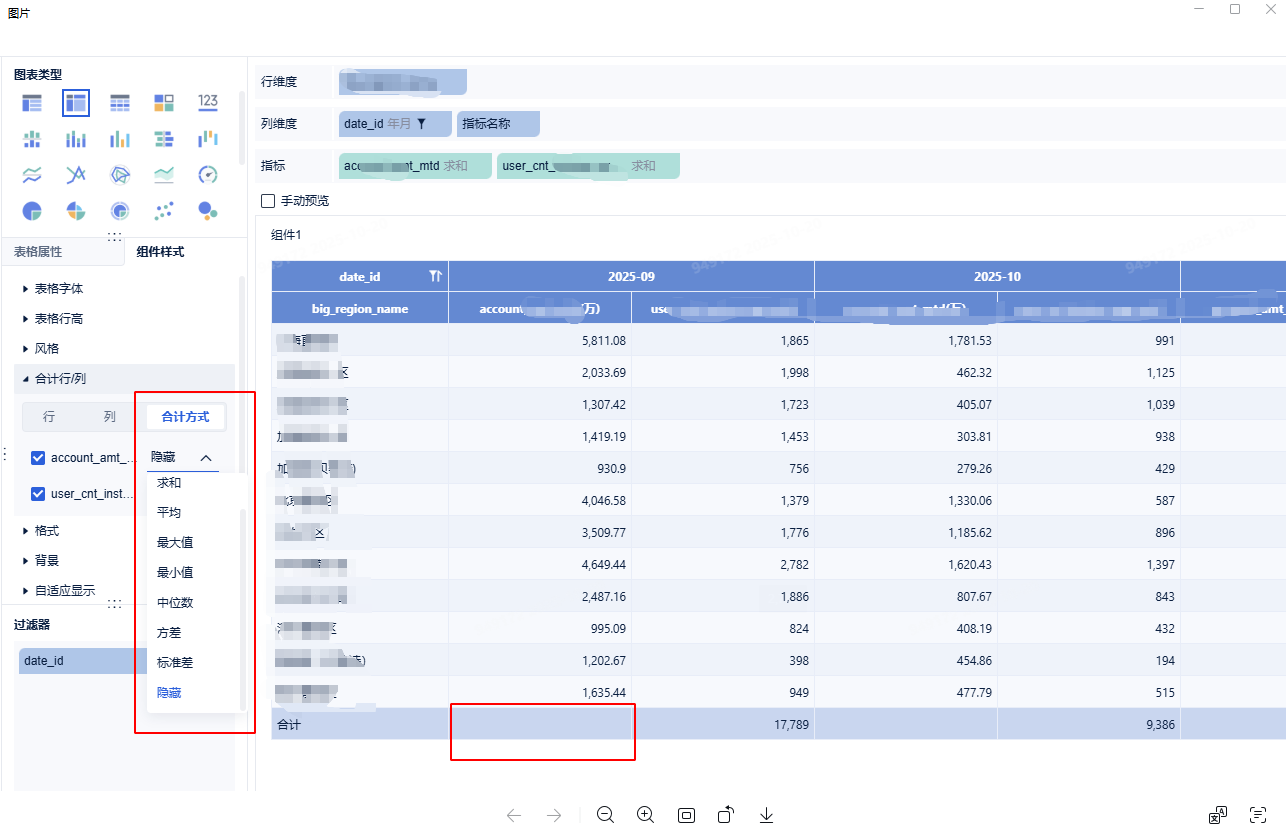The image size is (1286, 832).
Task: Click the 指标名称 column dimension pill
Action: 498,124
